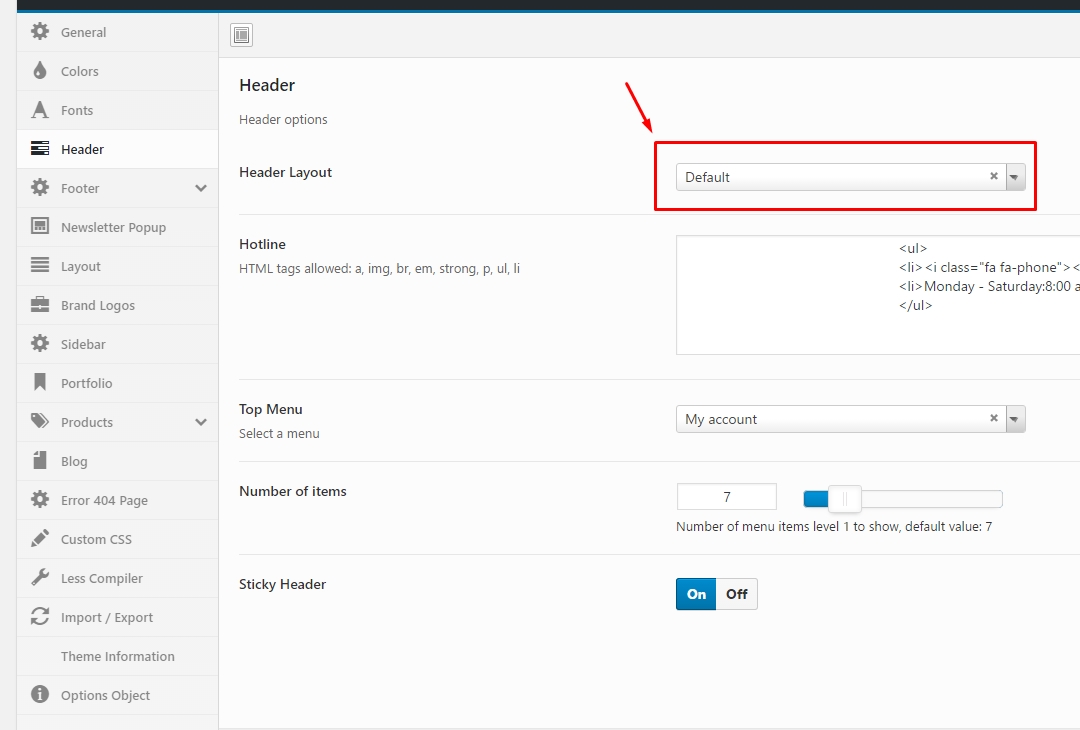Click the Import / Export refresh icon
The height and width of the screenshot is (730, 1080).
[x=39, y=617]
